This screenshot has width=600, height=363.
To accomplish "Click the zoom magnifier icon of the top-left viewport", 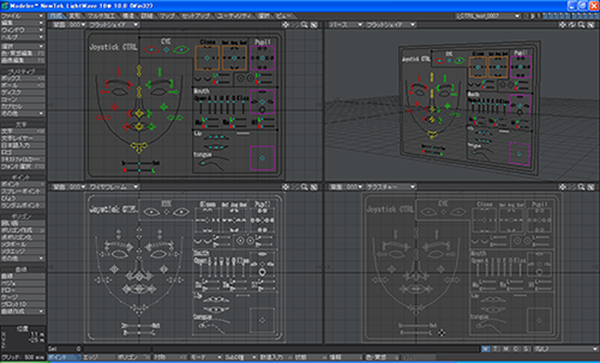I will (304, 25).
